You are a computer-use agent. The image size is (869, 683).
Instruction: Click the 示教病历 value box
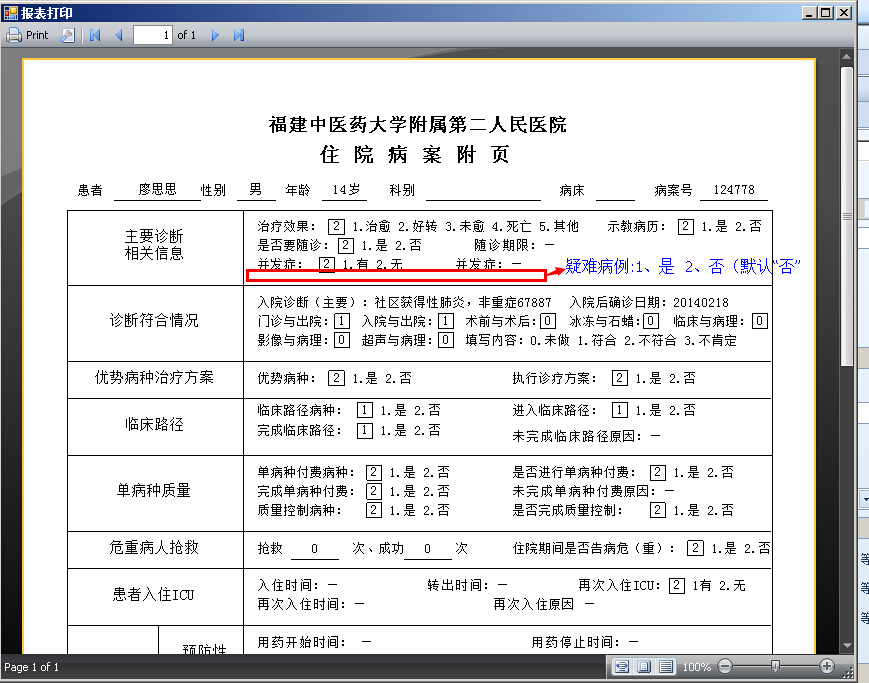click(686, 226)
